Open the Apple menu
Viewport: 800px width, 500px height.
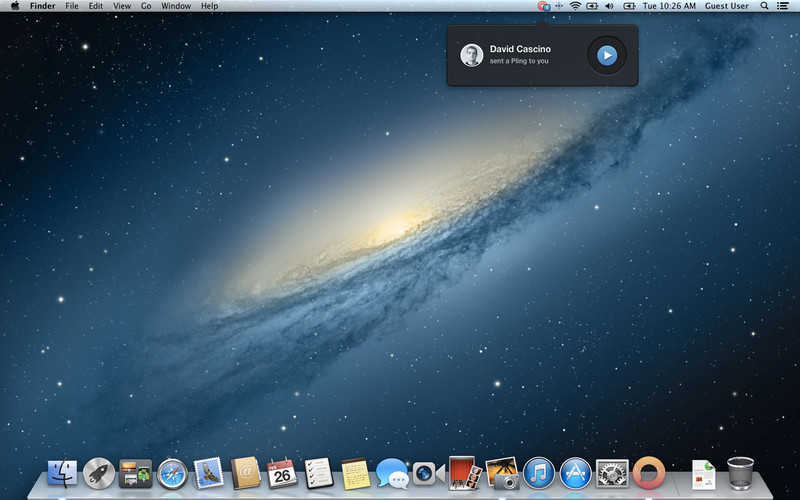pos(15,6)
